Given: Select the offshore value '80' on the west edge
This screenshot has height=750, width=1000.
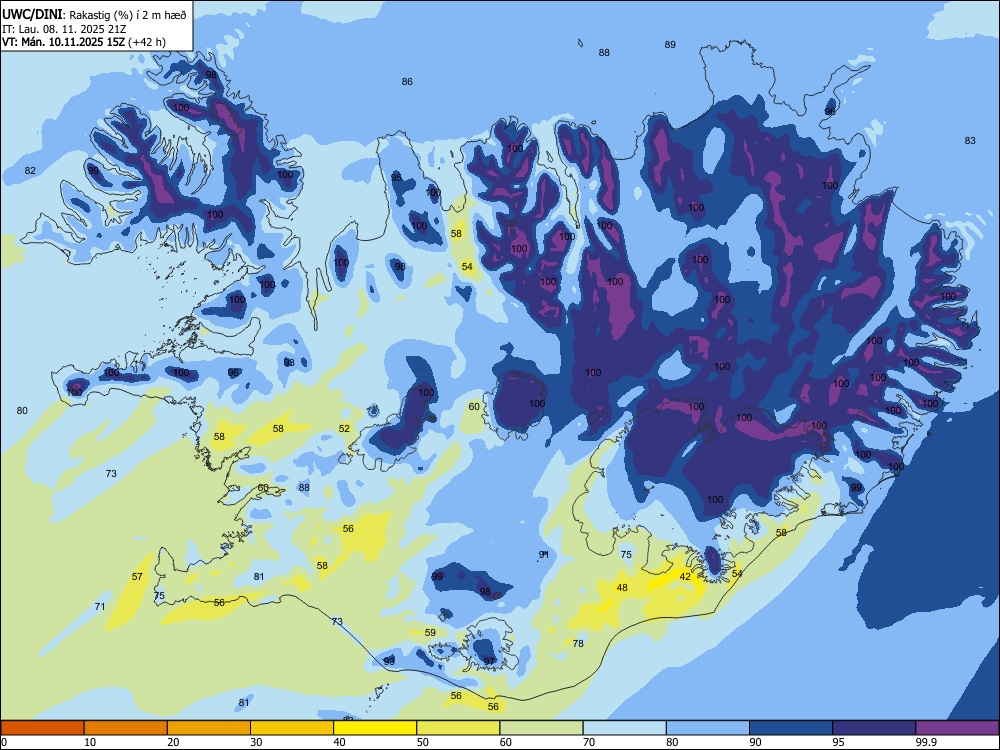Looking at the screenshot, I should (x=22, y=411).
